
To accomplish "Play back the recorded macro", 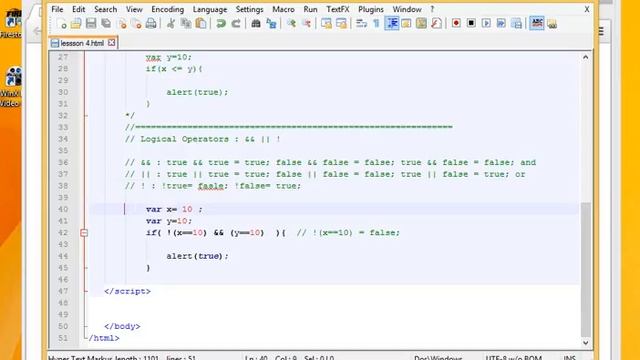I will click(486, 23).
